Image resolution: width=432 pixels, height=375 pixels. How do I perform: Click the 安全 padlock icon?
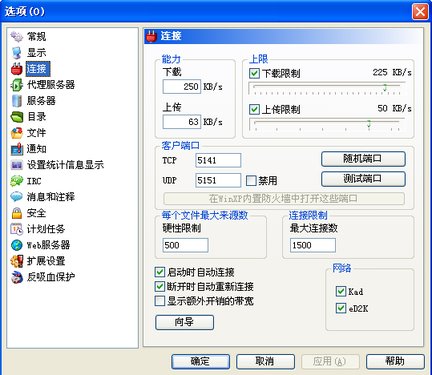click(x=17, y=213)
